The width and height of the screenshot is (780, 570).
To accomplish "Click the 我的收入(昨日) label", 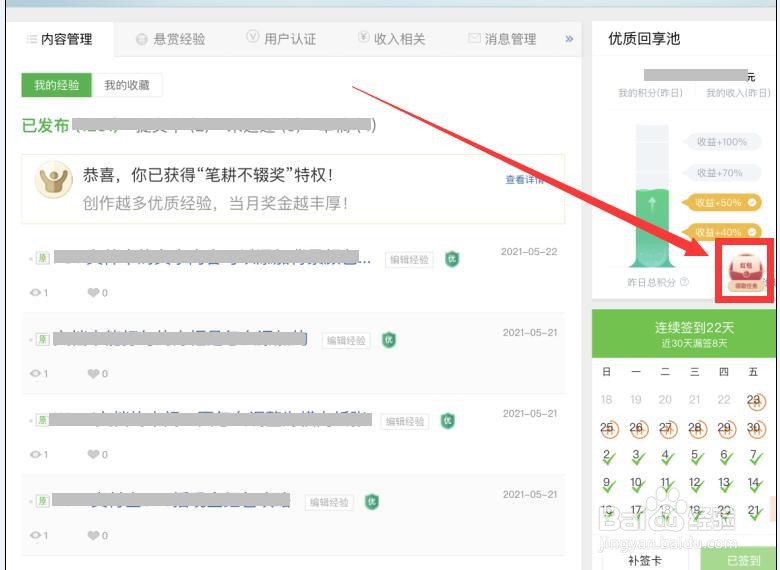I will click(x=739, y=93).
